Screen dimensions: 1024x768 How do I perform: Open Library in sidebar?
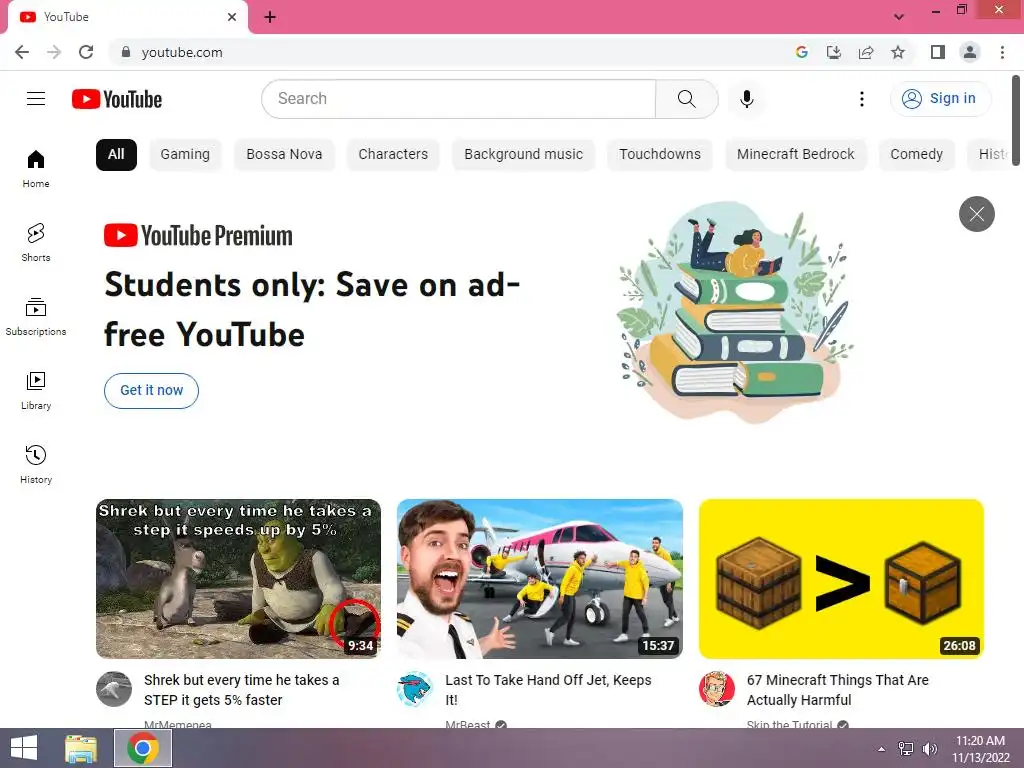pyautogui.click(x=36, y=390)
